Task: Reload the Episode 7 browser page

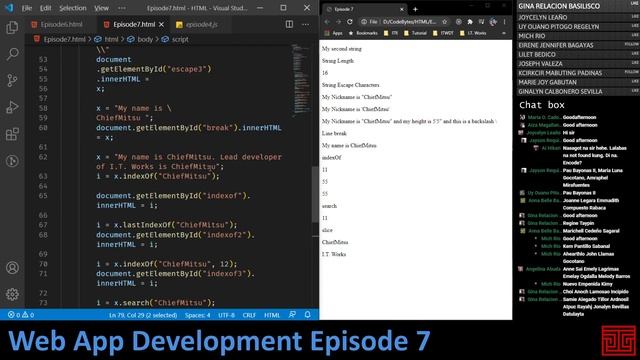Action: (x=350, y=22)
